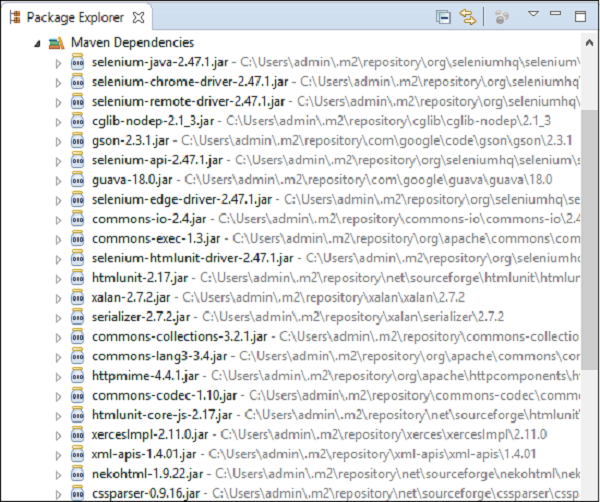This screenshot has height=502, width=600.
Task: Click jar icon of selenium-edge-driver-2.47.1.jar
Action: click(78, 199)
